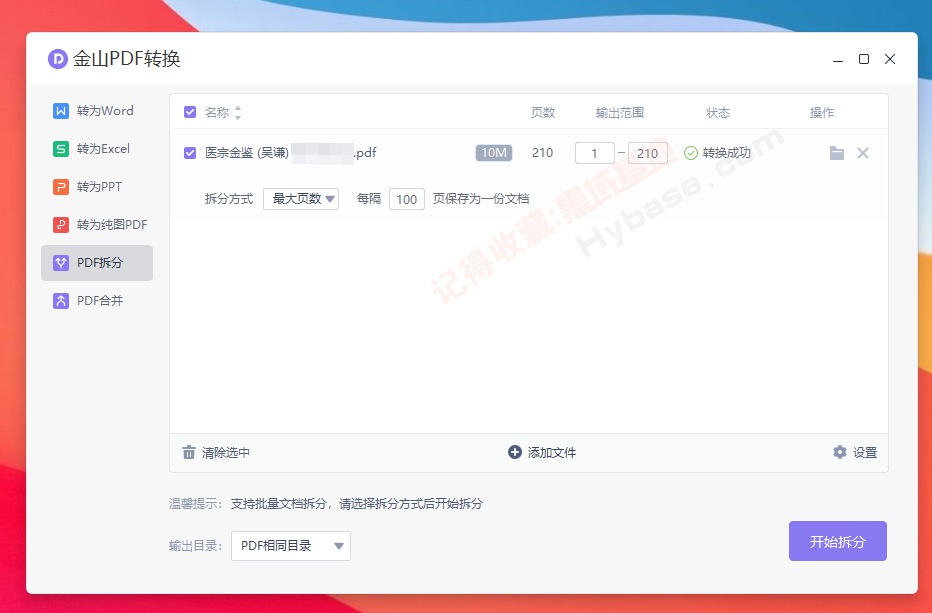Open the PDF相同目录 output directory dropdown

point(291,546)
